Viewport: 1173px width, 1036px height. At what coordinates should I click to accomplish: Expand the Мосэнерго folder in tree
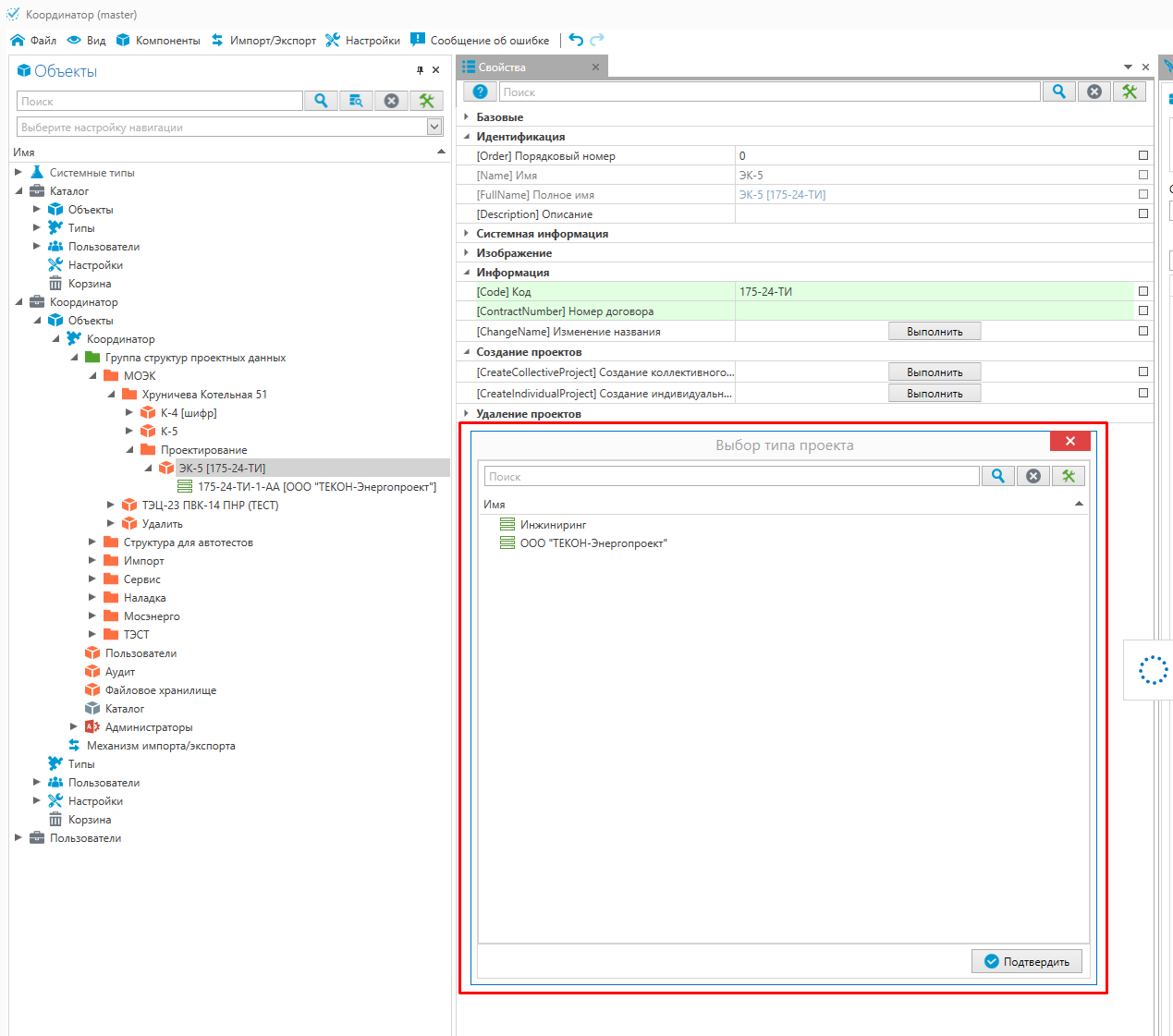pyautogui.click(x=92, y=616)
